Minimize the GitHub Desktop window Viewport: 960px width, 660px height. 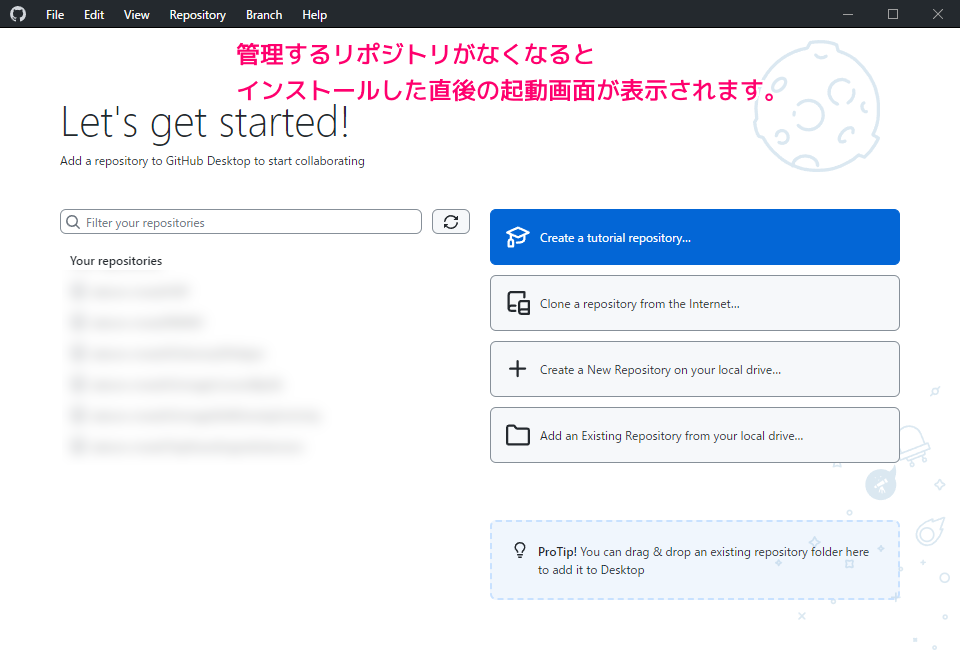pos(848,14)
